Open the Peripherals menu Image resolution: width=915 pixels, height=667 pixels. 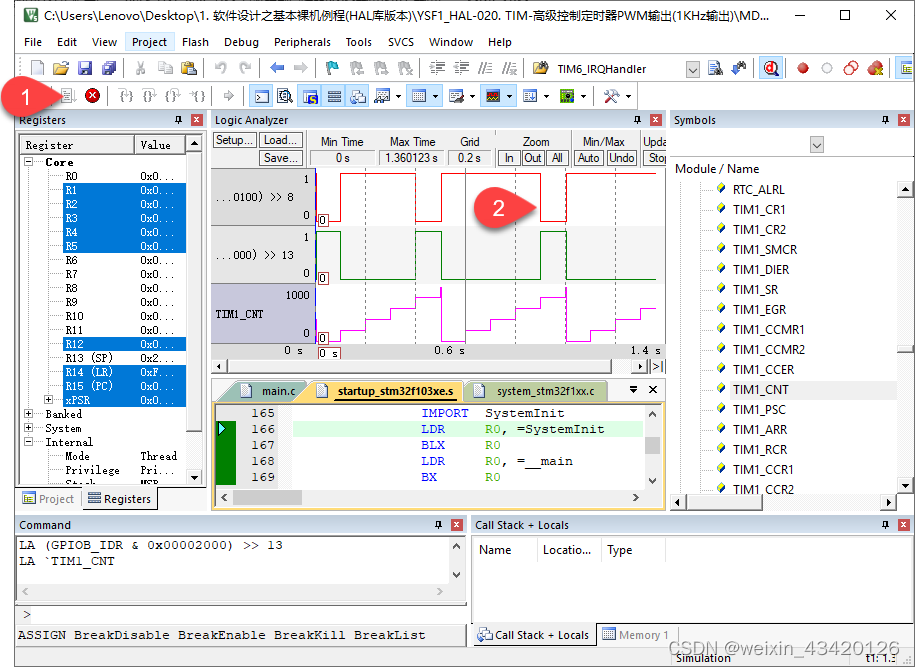tap(302, 42)
